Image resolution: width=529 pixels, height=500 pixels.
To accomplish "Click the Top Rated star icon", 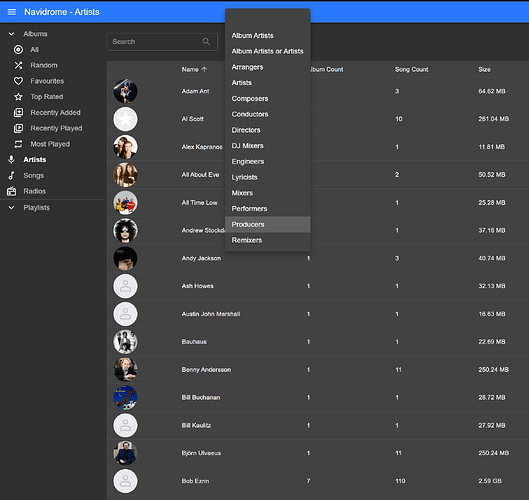I will pos(18,97).
